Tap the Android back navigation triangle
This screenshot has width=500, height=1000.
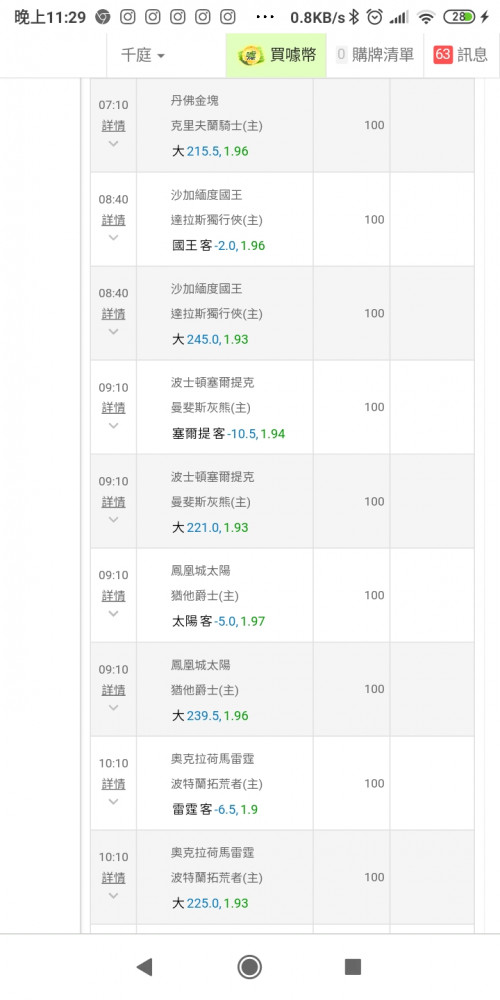coord(144,967)
